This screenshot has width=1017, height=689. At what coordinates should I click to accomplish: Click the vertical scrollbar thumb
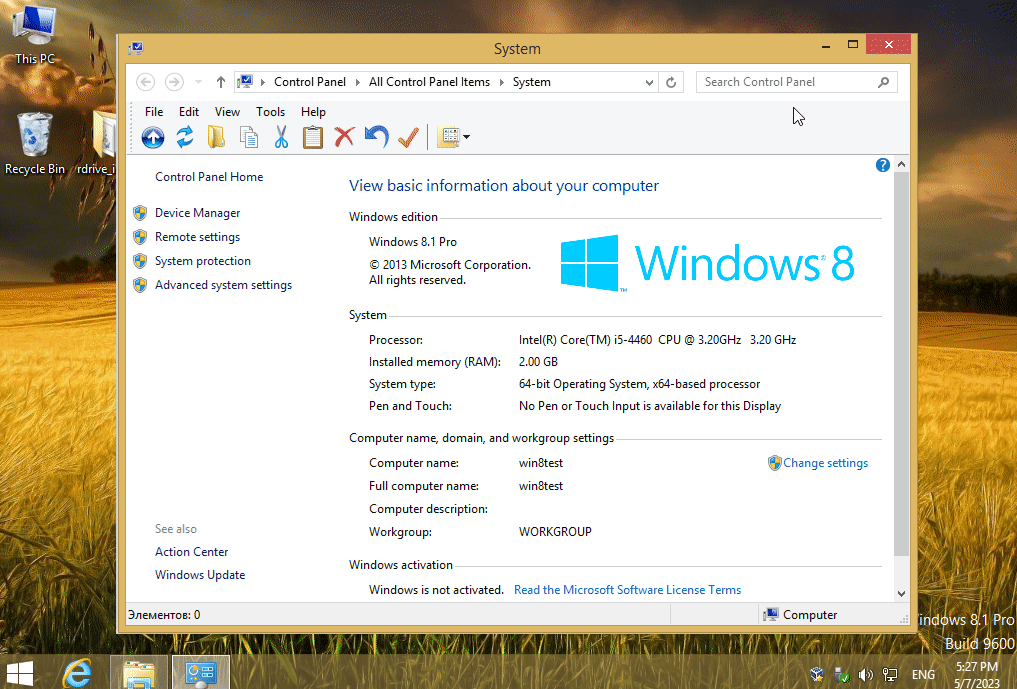coord(901,363)
